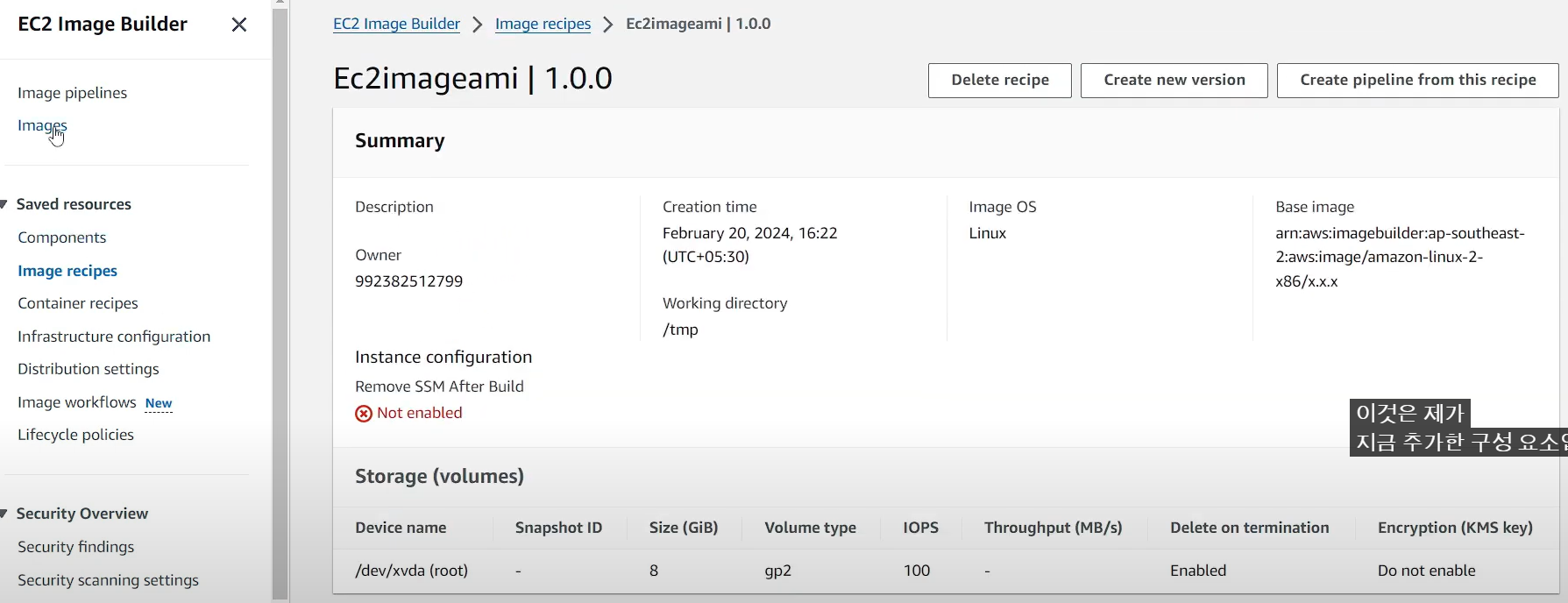Click the Device name column header

[x=401, y=528]
